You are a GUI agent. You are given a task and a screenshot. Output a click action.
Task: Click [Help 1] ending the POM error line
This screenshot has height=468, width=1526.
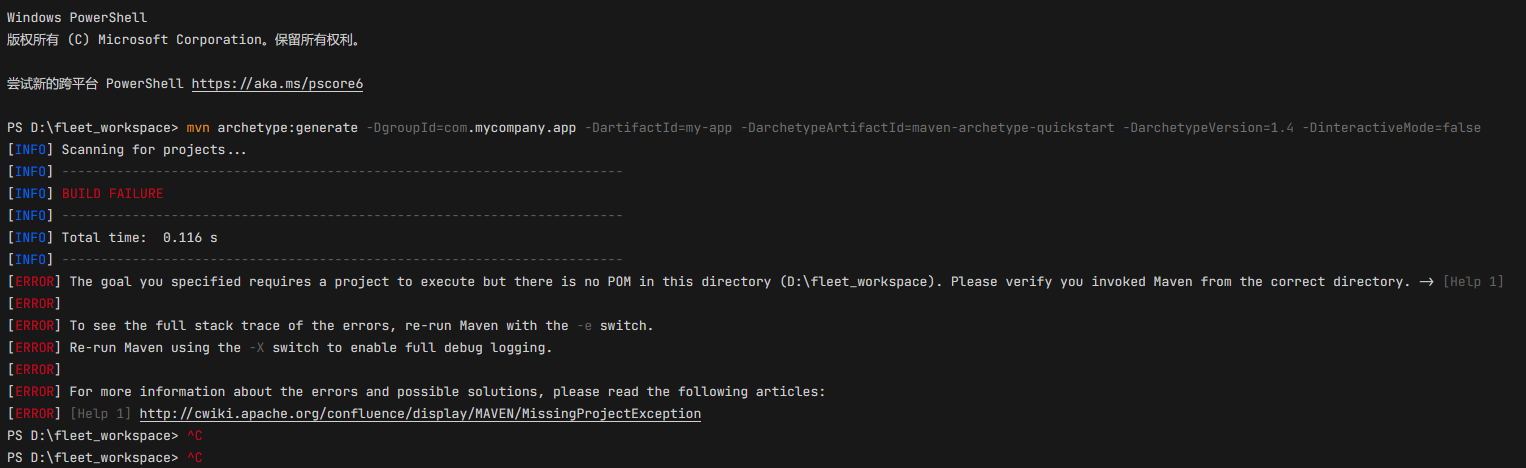click(1473, 282)
